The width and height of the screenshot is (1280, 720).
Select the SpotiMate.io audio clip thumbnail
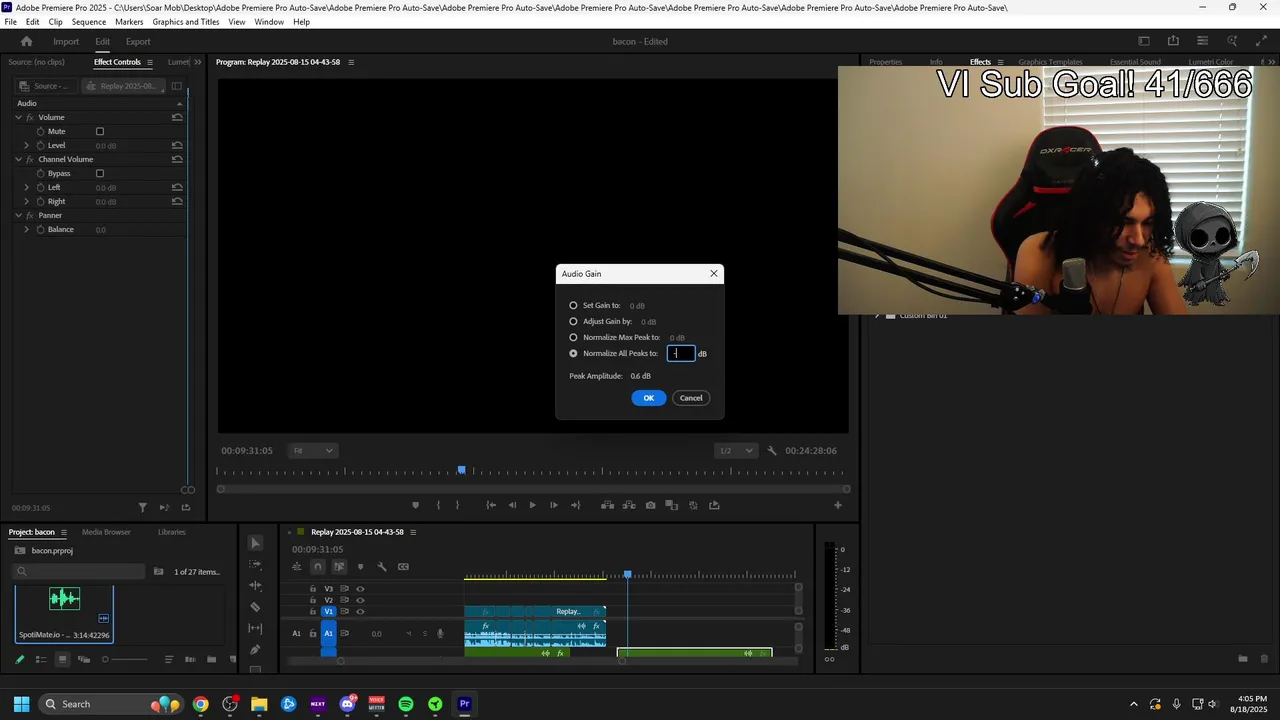64,599
